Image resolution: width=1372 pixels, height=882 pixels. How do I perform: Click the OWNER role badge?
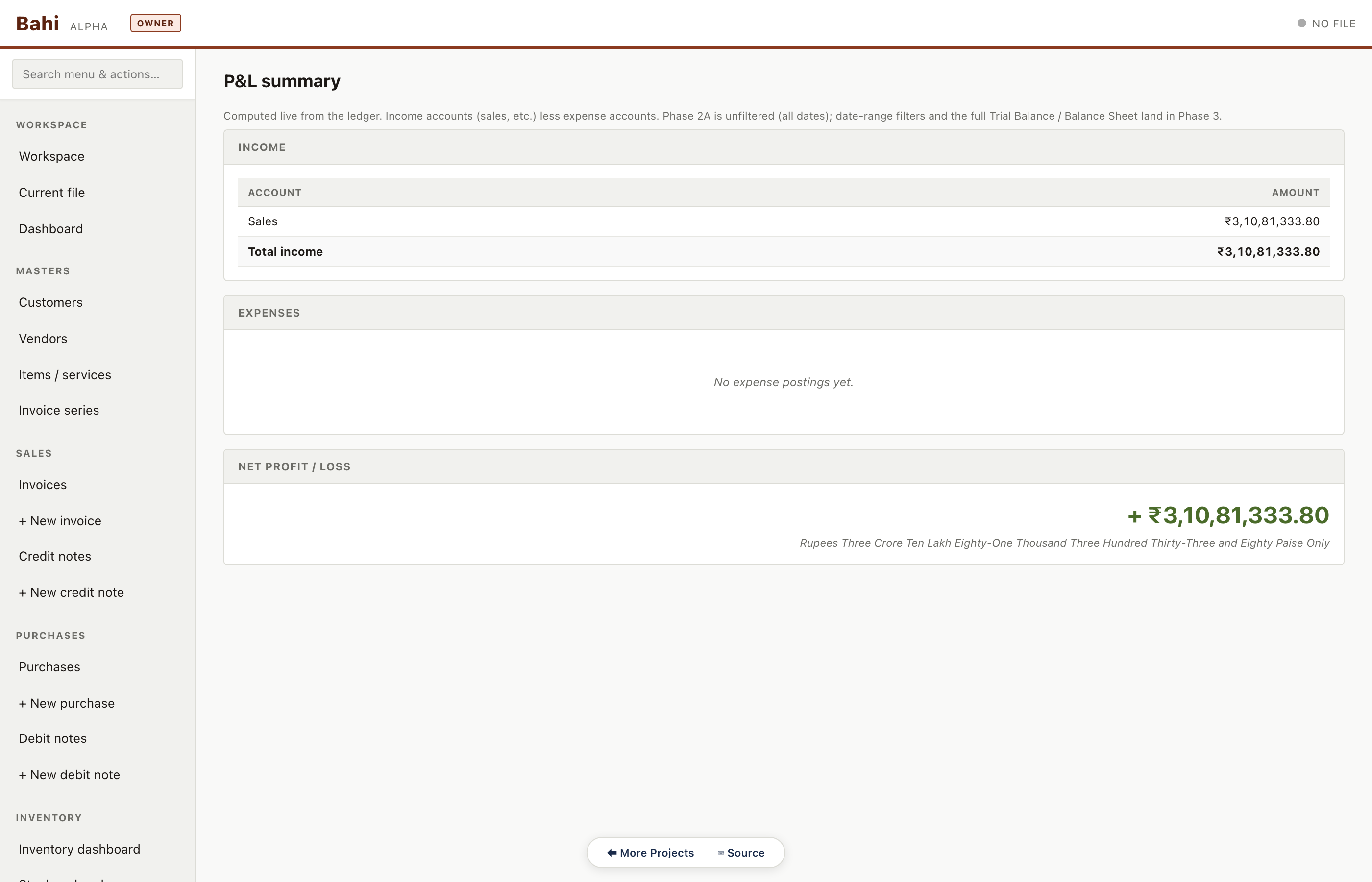155,24
